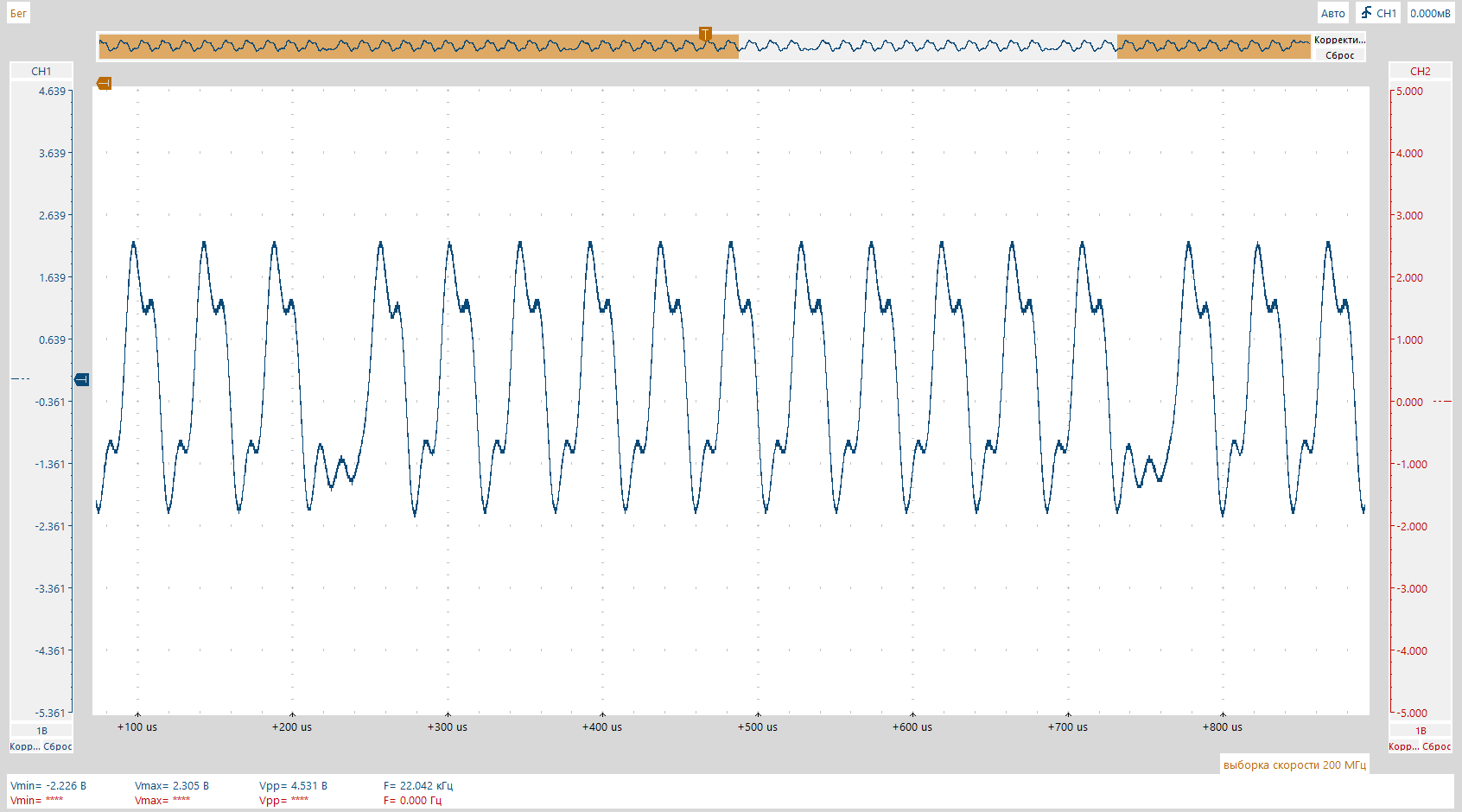Click the waveform overview navigation strip
This screenshot has width=1462, height=812.
[704, 47]
